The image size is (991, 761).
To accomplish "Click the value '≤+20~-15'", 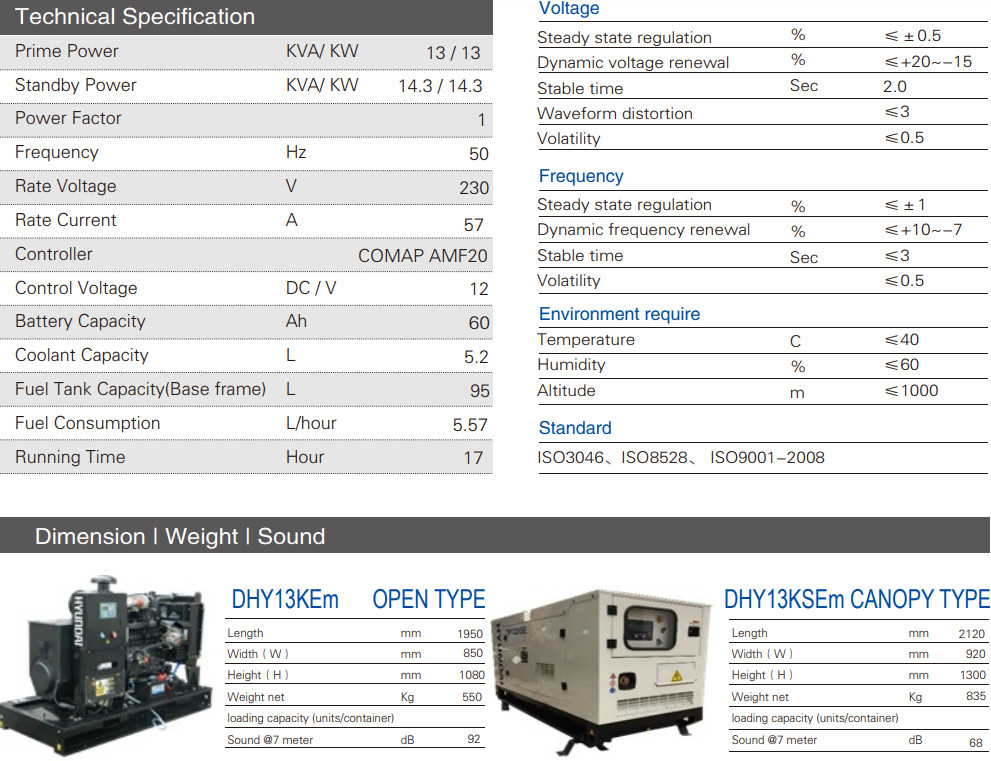I will coord(928,62).
